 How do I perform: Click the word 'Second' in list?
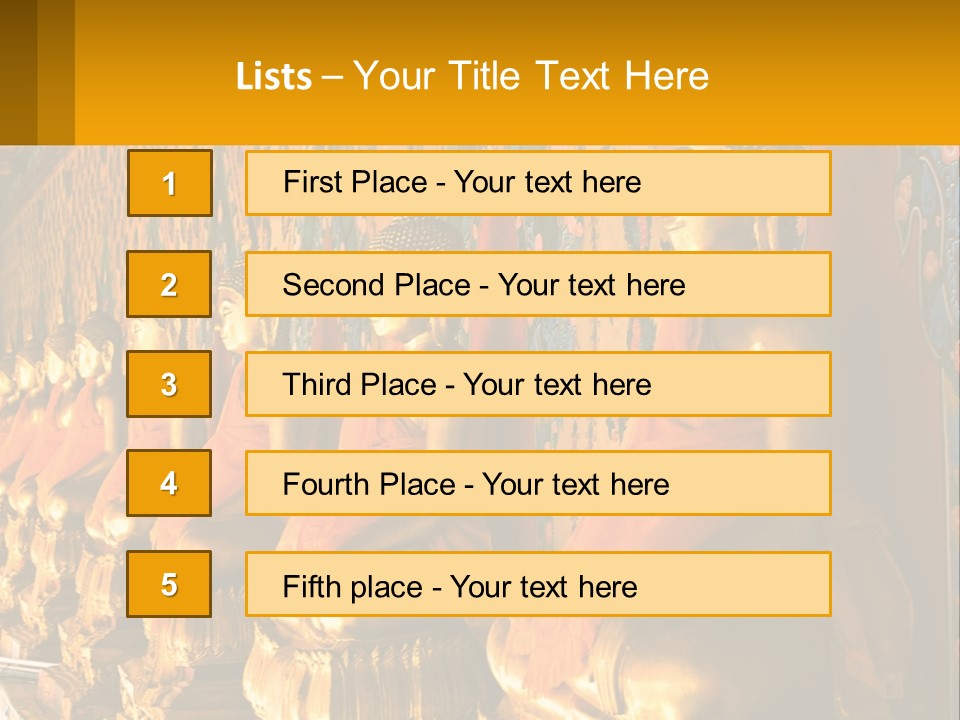pyautogui.click(x=324, y=285)
